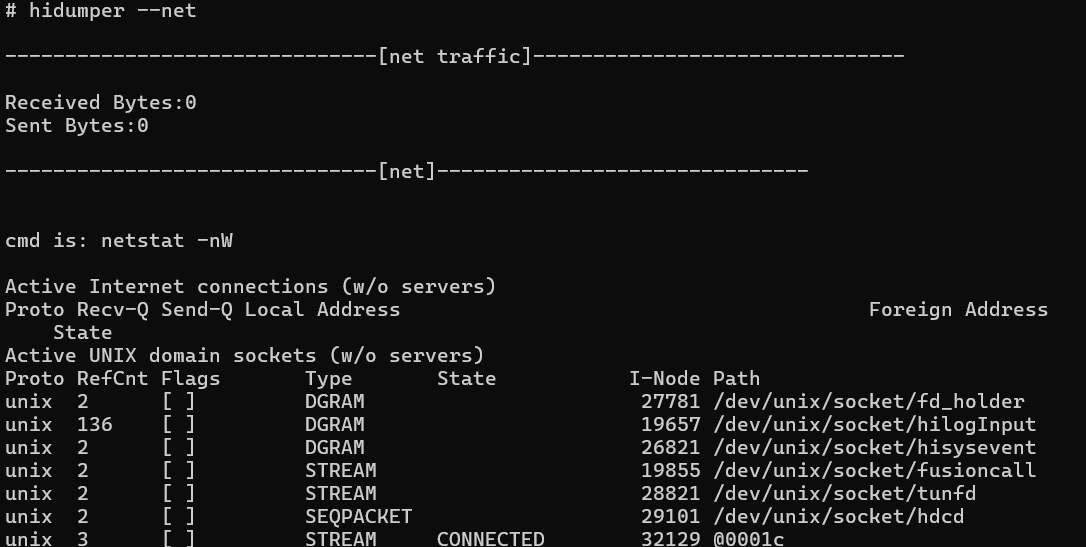Click the 'Foreign Address' column header
Image resolution: width=1086 pixels, height=547 pixels.
click(958, 310)
